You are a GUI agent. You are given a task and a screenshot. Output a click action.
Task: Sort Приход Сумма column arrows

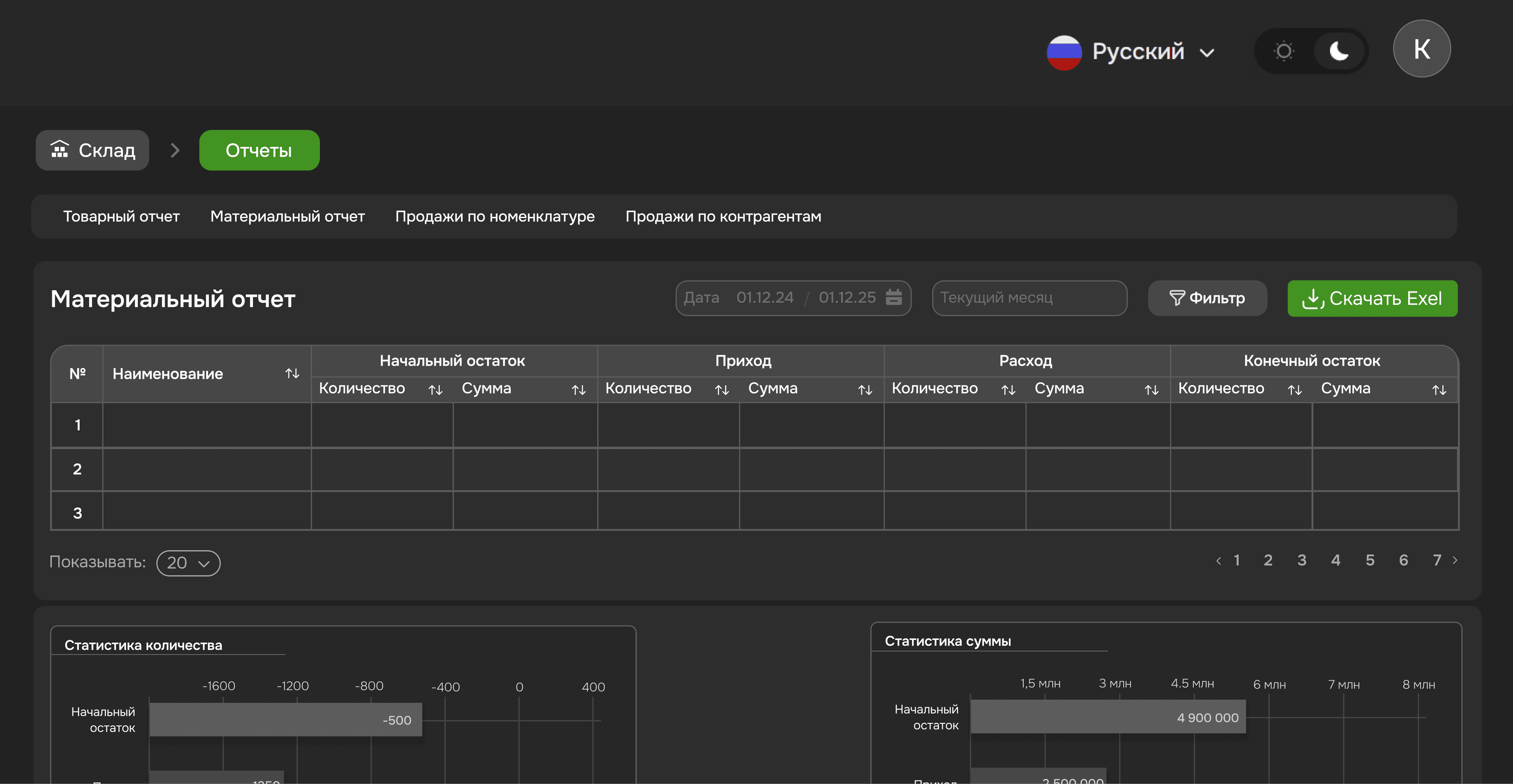864,390
